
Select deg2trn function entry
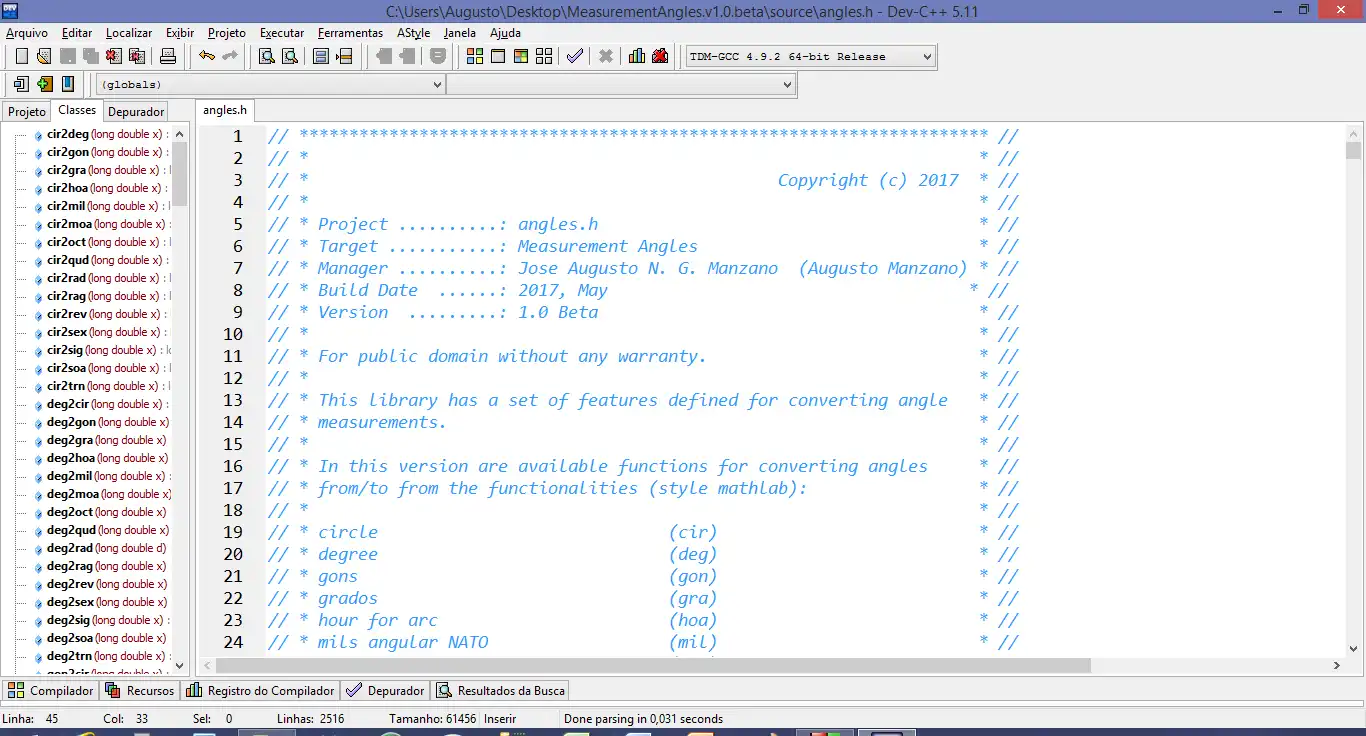point(101,656)
